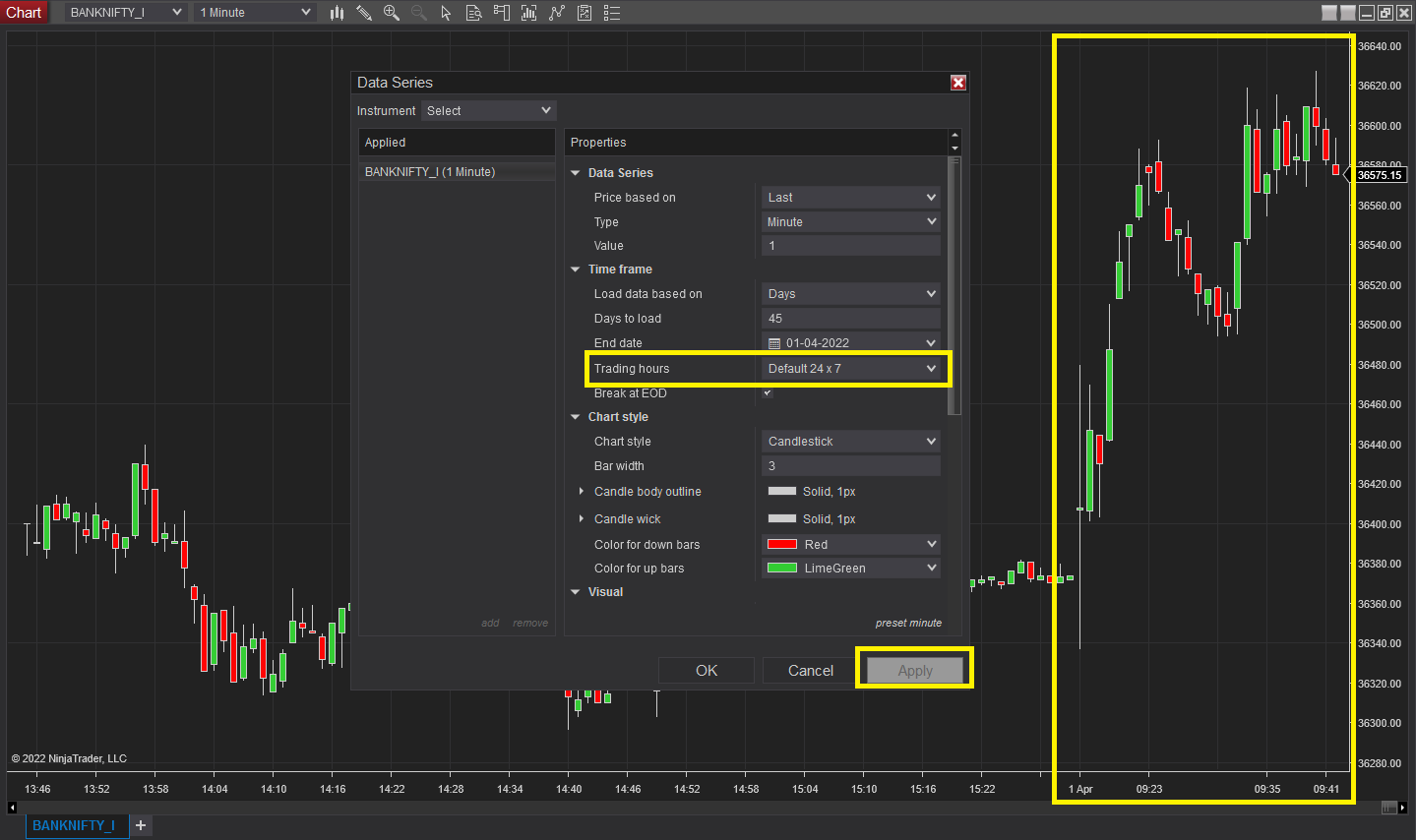Image resolution: width=1416 pixels, height=840 pixels.
Task: Click the calendar icon in End date field
Action: coord(774,343)
